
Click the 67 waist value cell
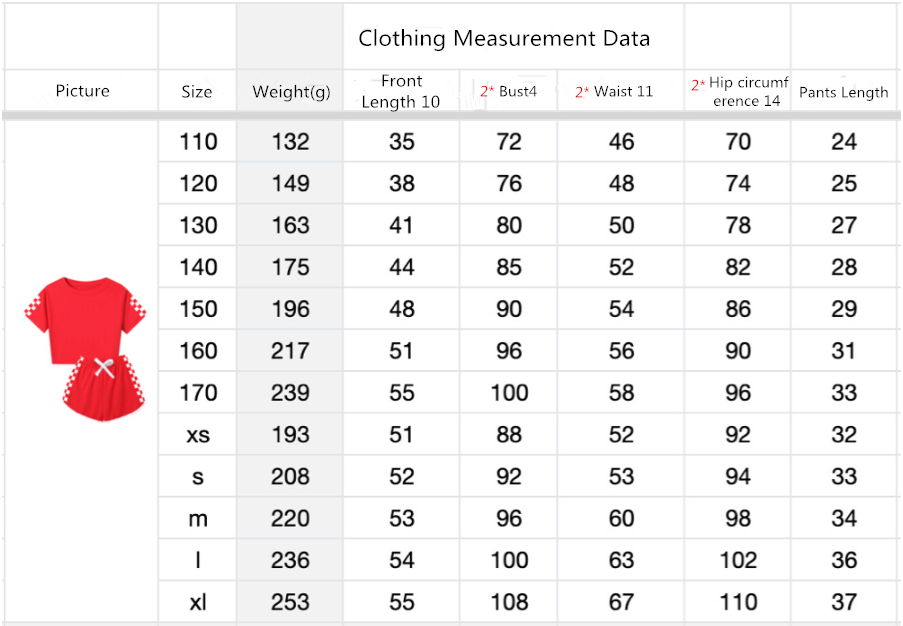621,602
